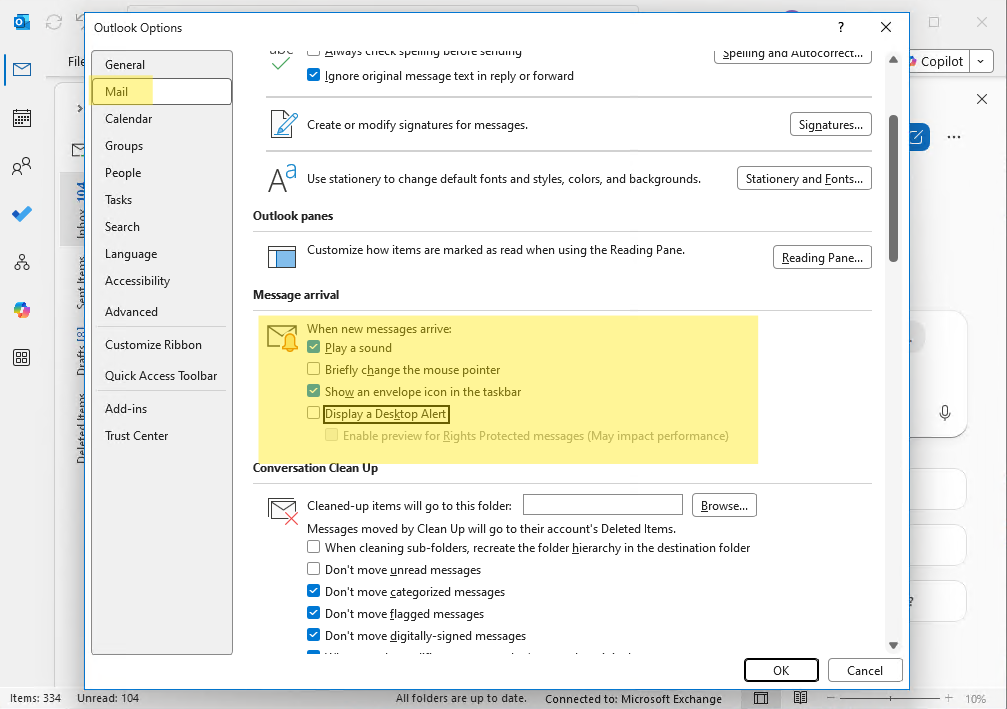Viewport: 1007px width, 709px height.
Task: Open the To Do checkmark icon
Action: 21,214
